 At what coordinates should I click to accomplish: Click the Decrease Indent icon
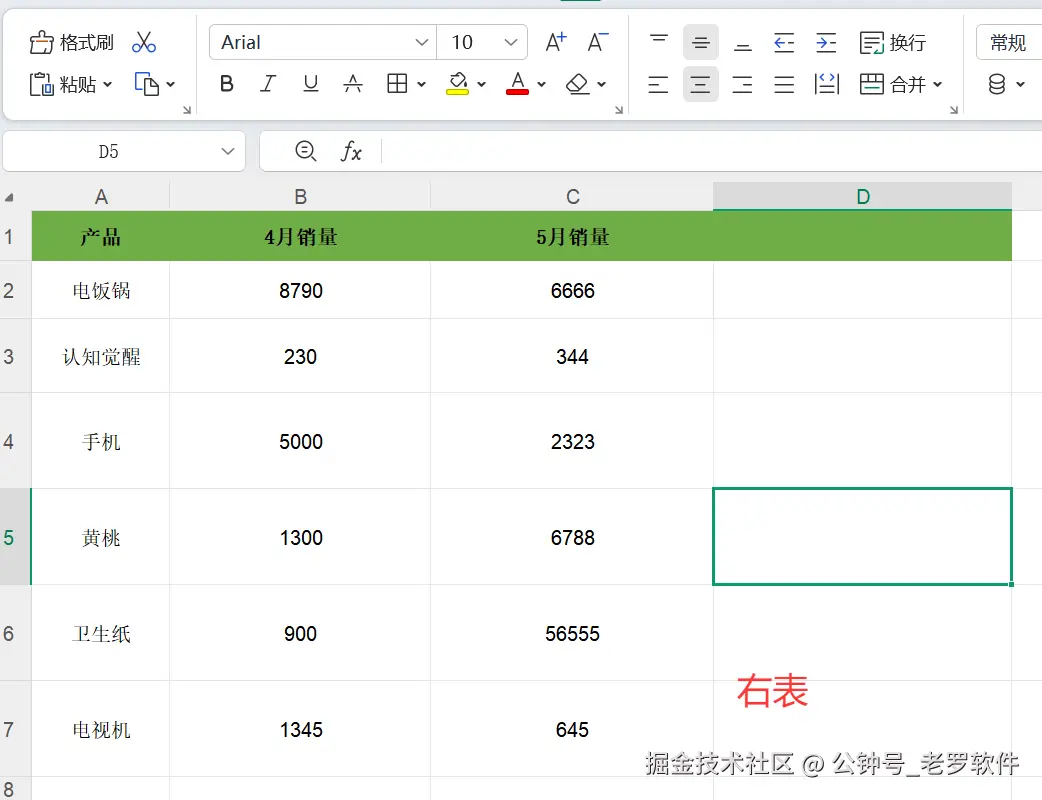785,43
